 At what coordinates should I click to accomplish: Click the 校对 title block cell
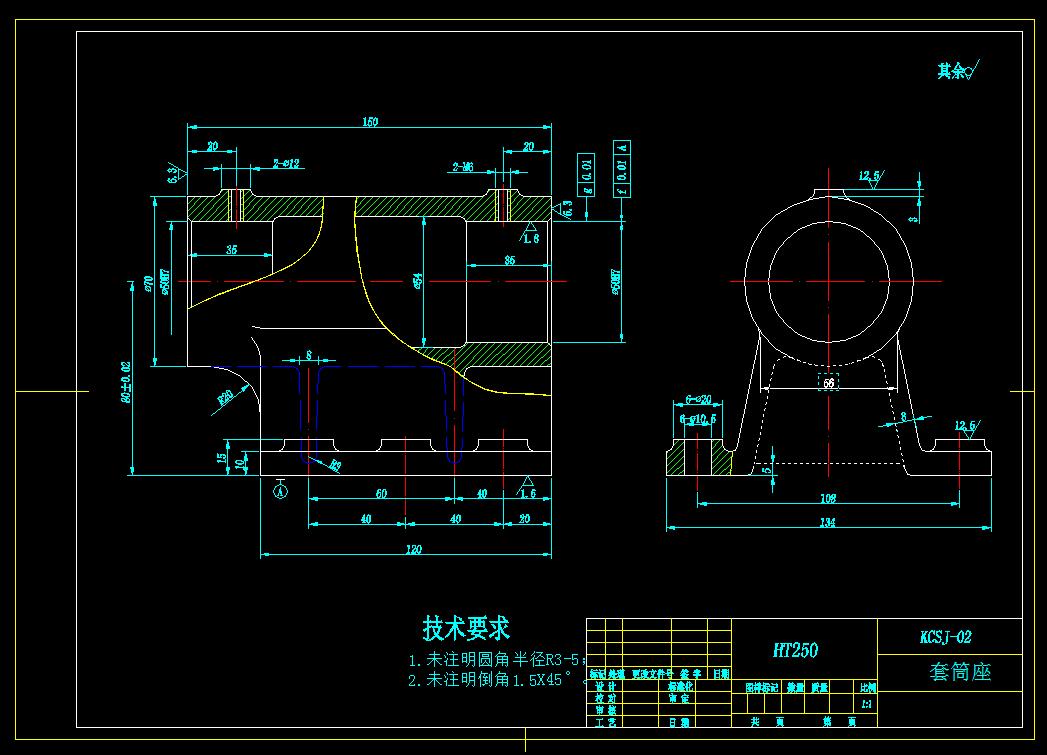pyautogui.click(x=606, y=698)
